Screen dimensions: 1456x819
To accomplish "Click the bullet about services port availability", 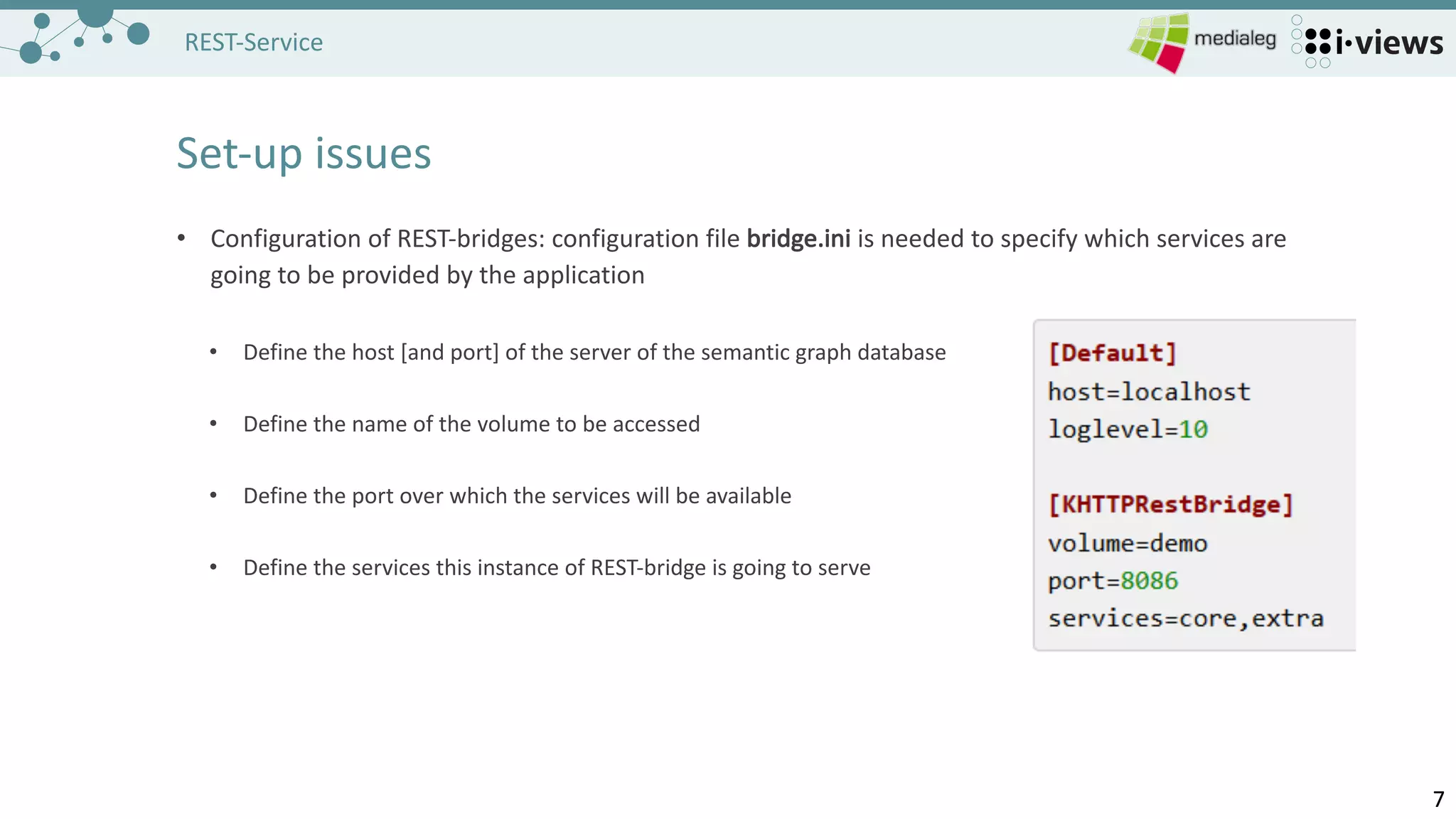I will (517, 496).
